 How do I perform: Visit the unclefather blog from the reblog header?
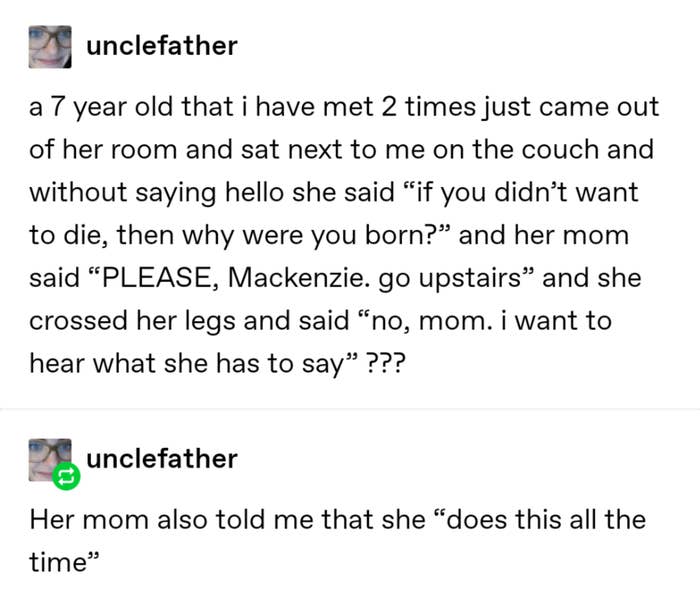point(162,459)
